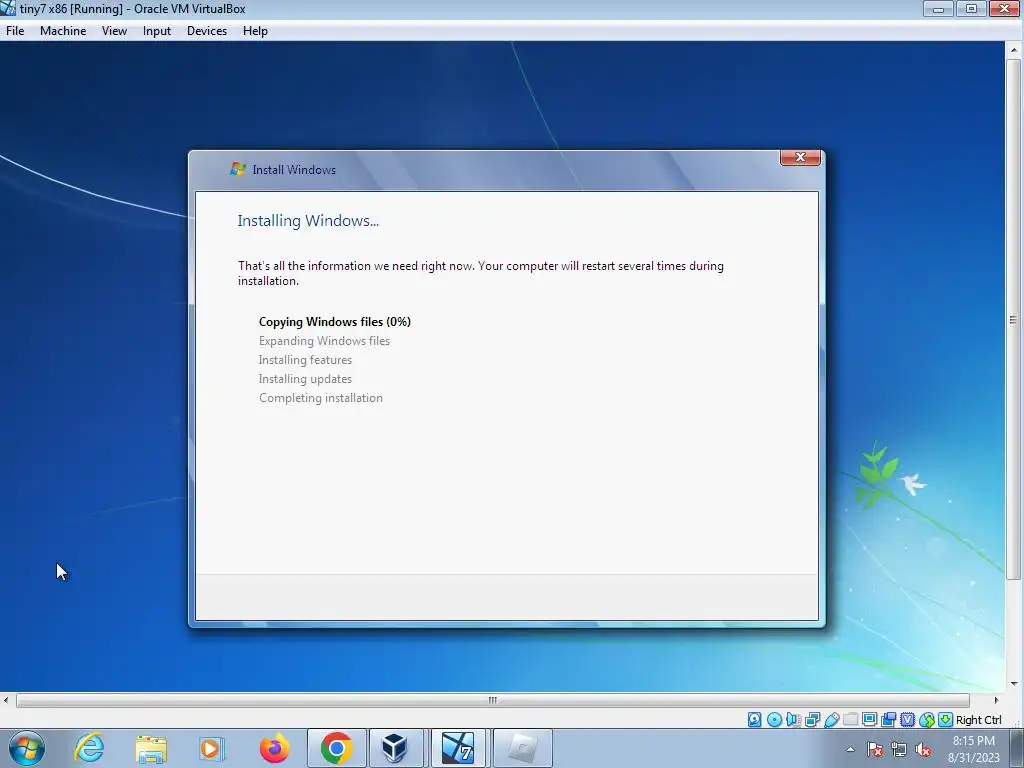Click the 'Installing Windows...' heading

click(308, 221)
